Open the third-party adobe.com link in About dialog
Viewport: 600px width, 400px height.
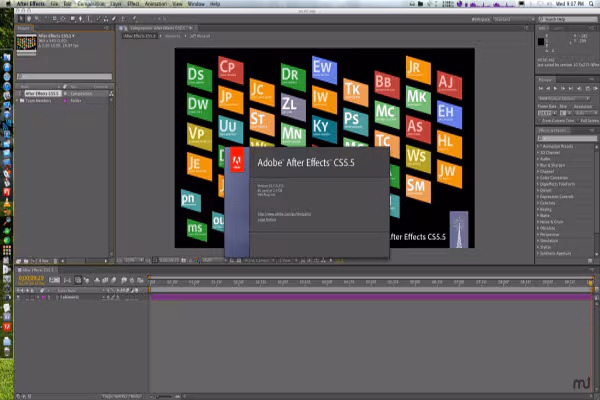284,214
